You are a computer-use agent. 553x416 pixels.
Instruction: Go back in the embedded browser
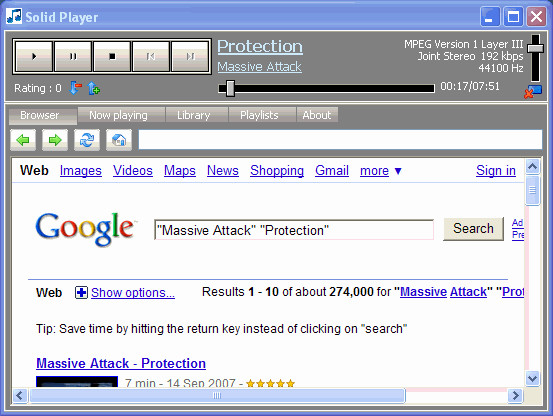[23, 140]
